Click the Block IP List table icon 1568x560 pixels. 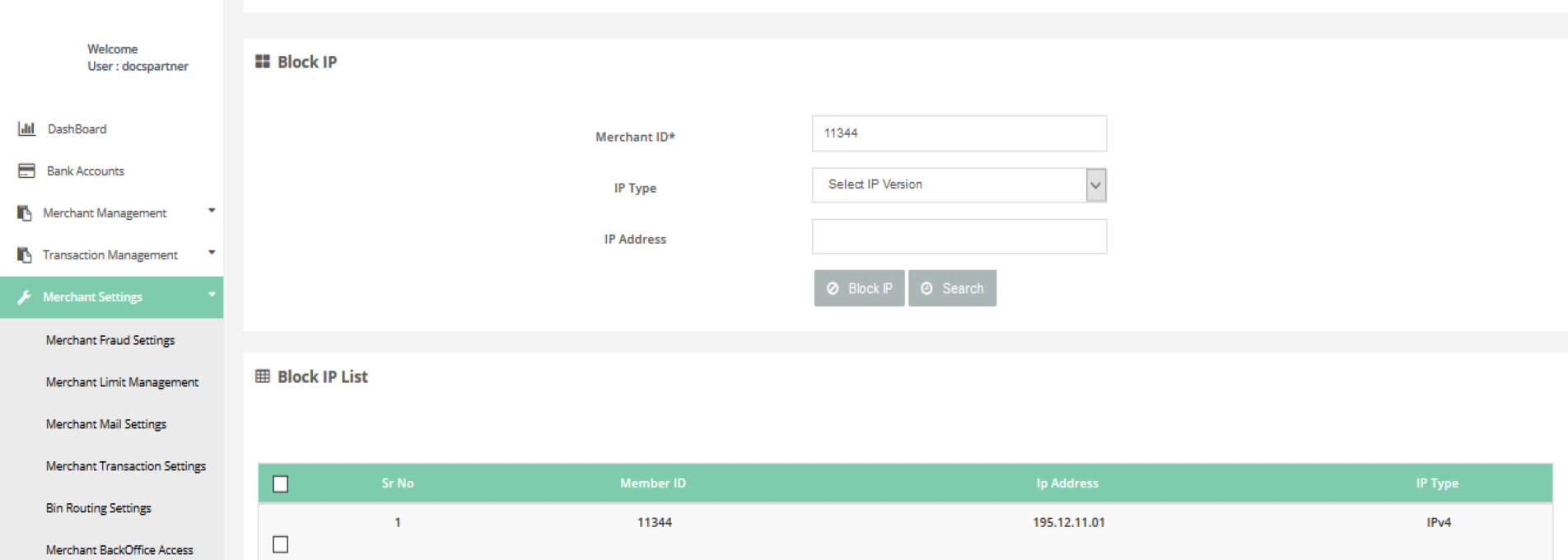coord(263,376)
